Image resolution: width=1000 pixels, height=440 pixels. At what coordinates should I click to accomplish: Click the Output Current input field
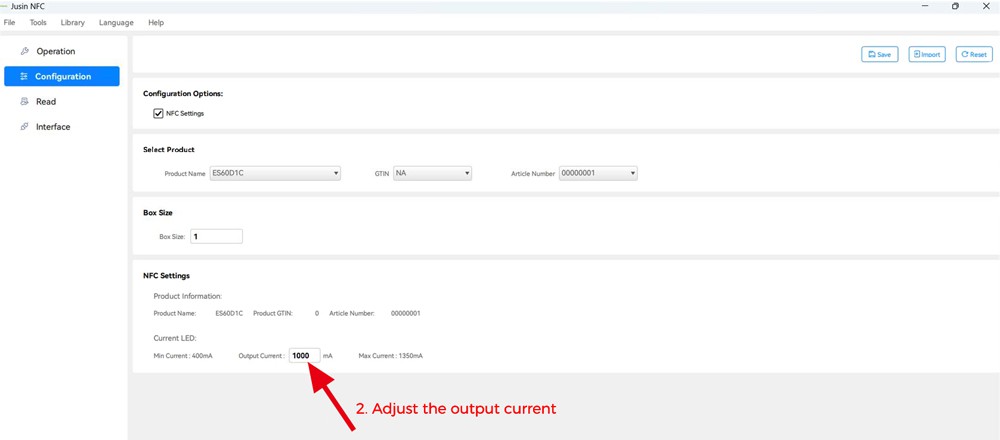[304, 356]
